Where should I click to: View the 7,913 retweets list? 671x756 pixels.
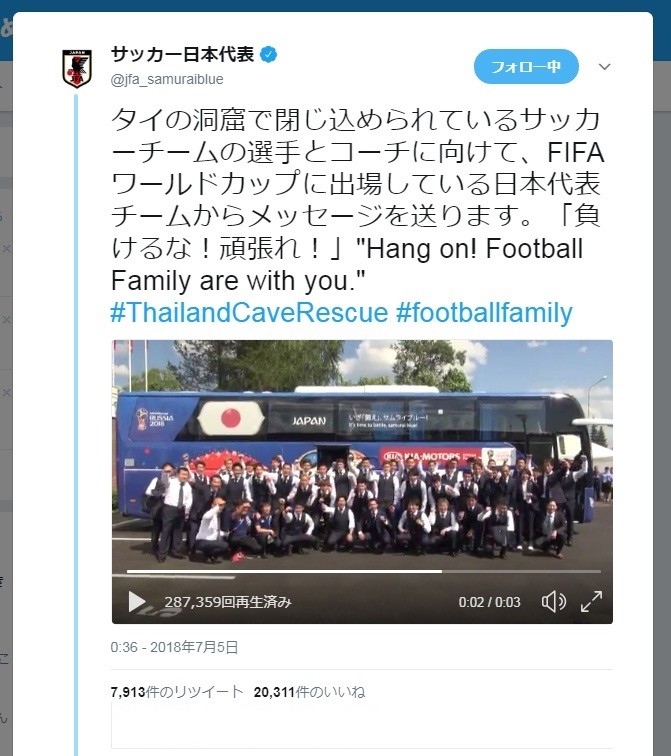[177, 692]
